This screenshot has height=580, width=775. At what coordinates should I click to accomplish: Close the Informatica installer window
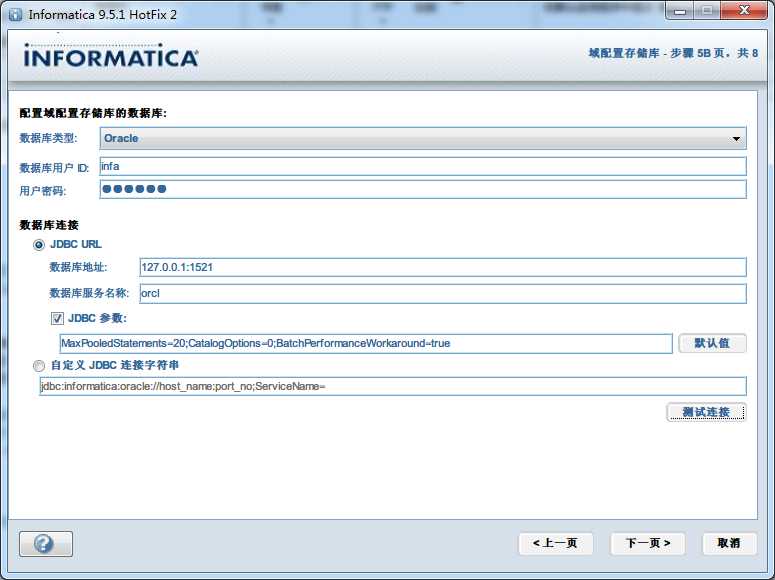(744, 10)
